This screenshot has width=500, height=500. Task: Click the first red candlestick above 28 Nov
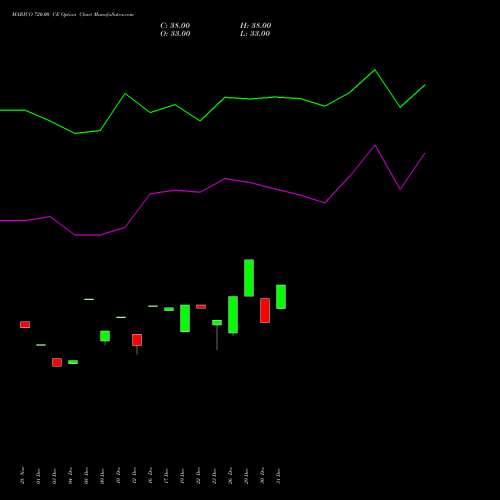pyautogui.click(x=25, y=325)
